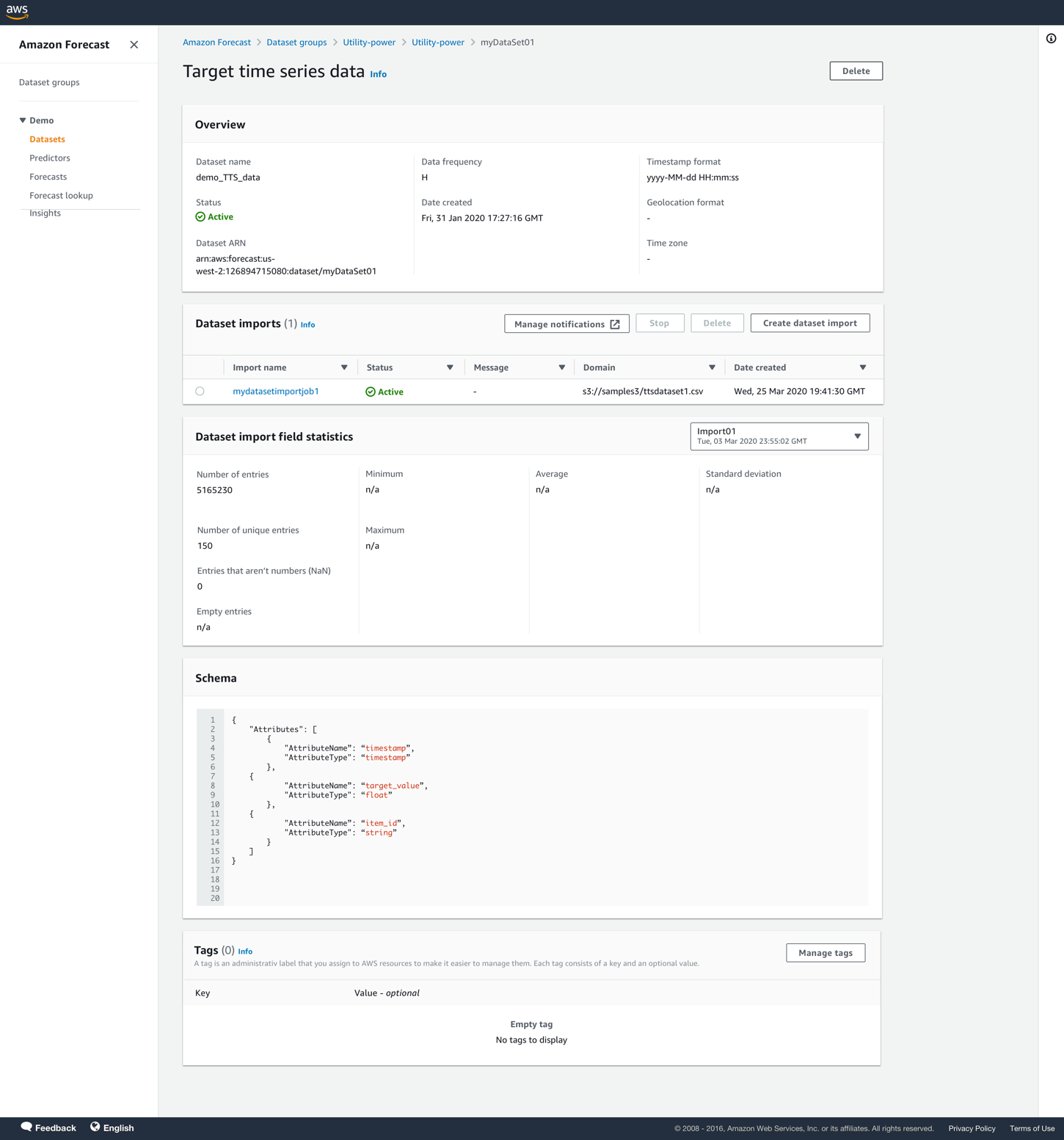
Task: Click the Feedback speech bubble icon
Action: point(26,1127)
